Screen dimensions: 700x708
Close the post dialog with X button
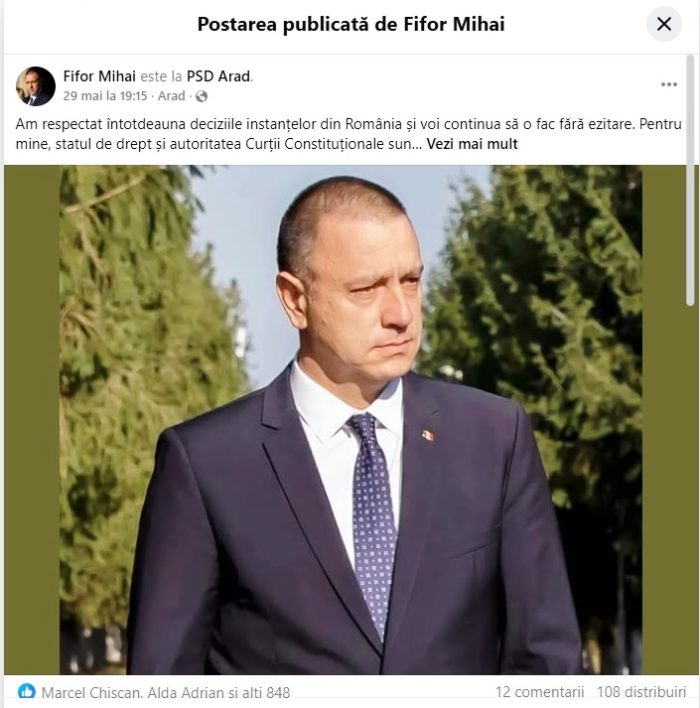(x=663, y=24)
